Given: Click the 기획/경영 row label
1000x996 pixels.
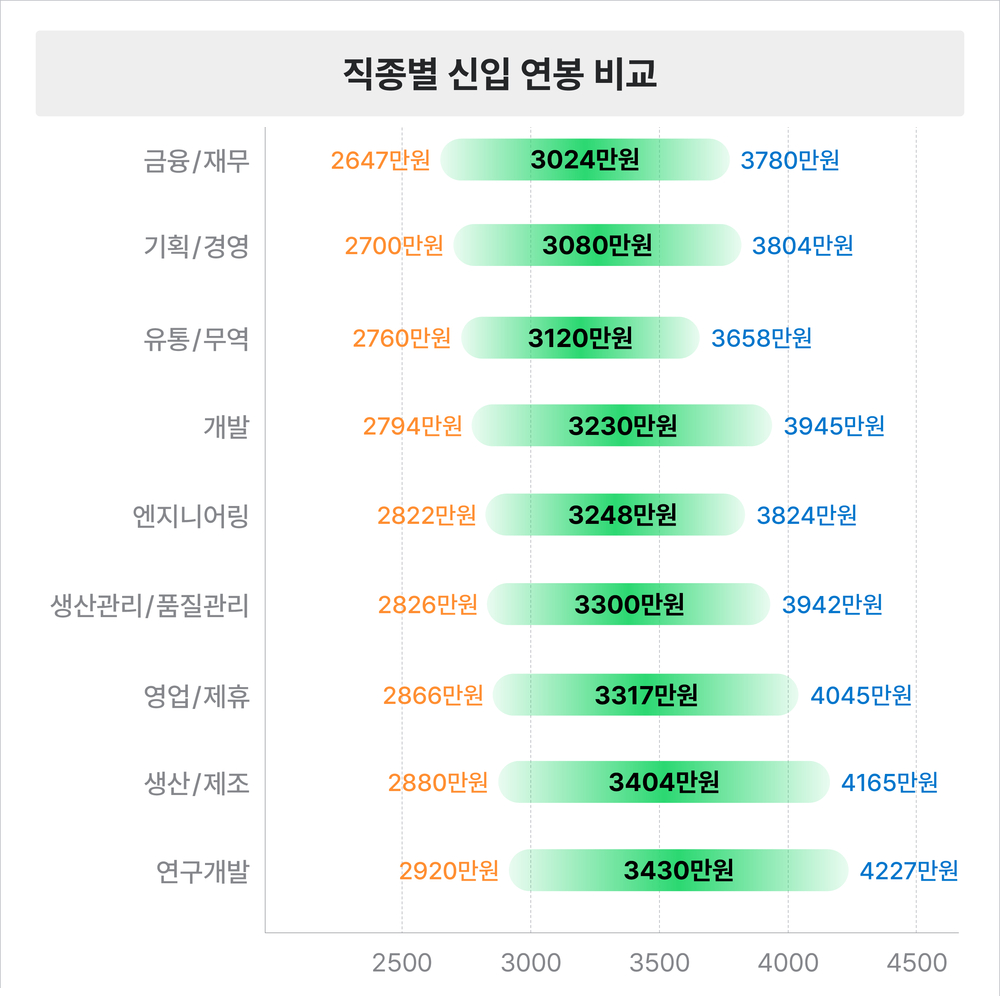Looking at the screenshot, I should point(196,246).
